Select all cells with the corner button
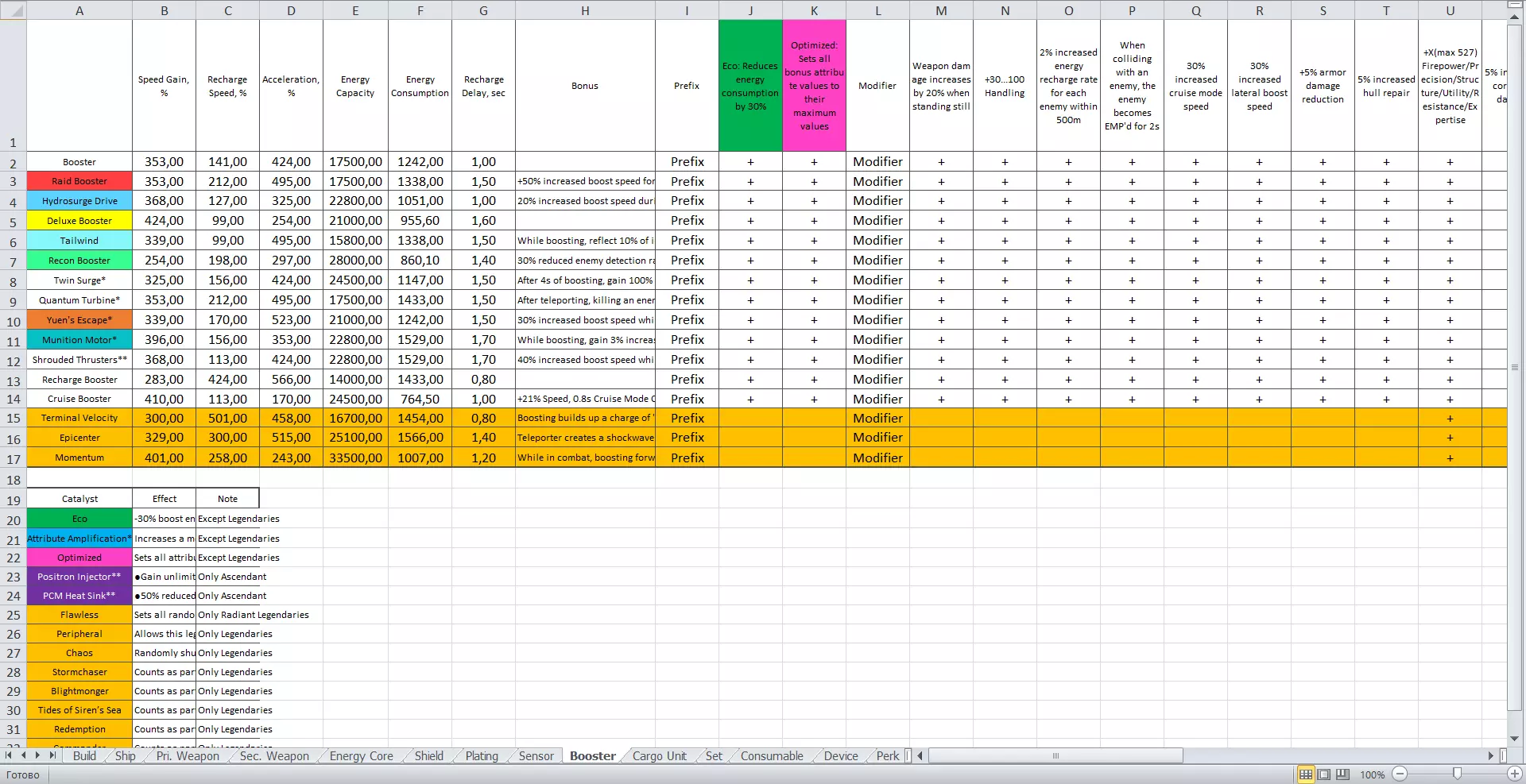 click(x=13, y=10)
